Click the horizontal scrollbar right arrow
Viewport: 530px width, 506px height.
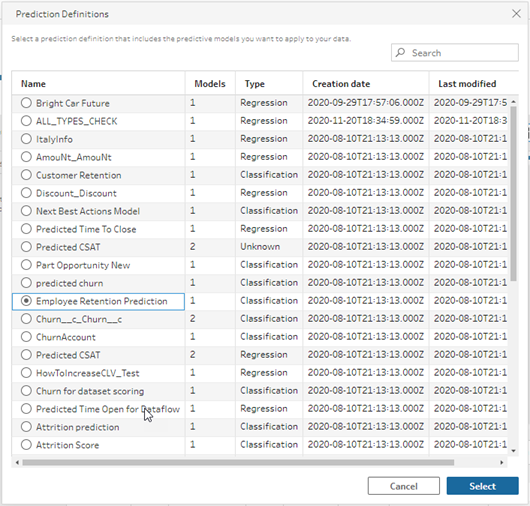click(x=502, y=462)
